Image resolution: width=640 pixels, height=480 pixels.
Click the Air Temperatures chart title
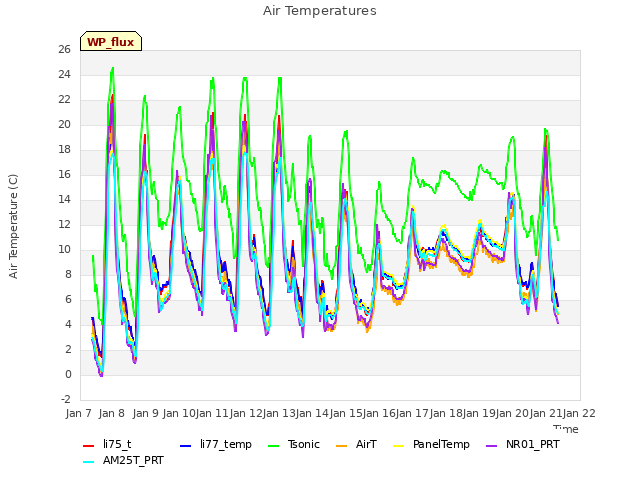point(320,11)
